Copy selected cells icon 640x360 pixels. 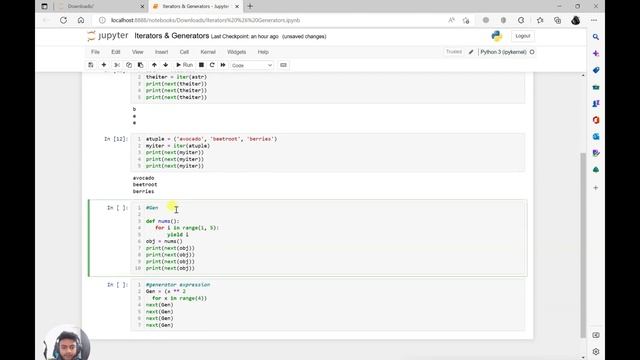129,65
